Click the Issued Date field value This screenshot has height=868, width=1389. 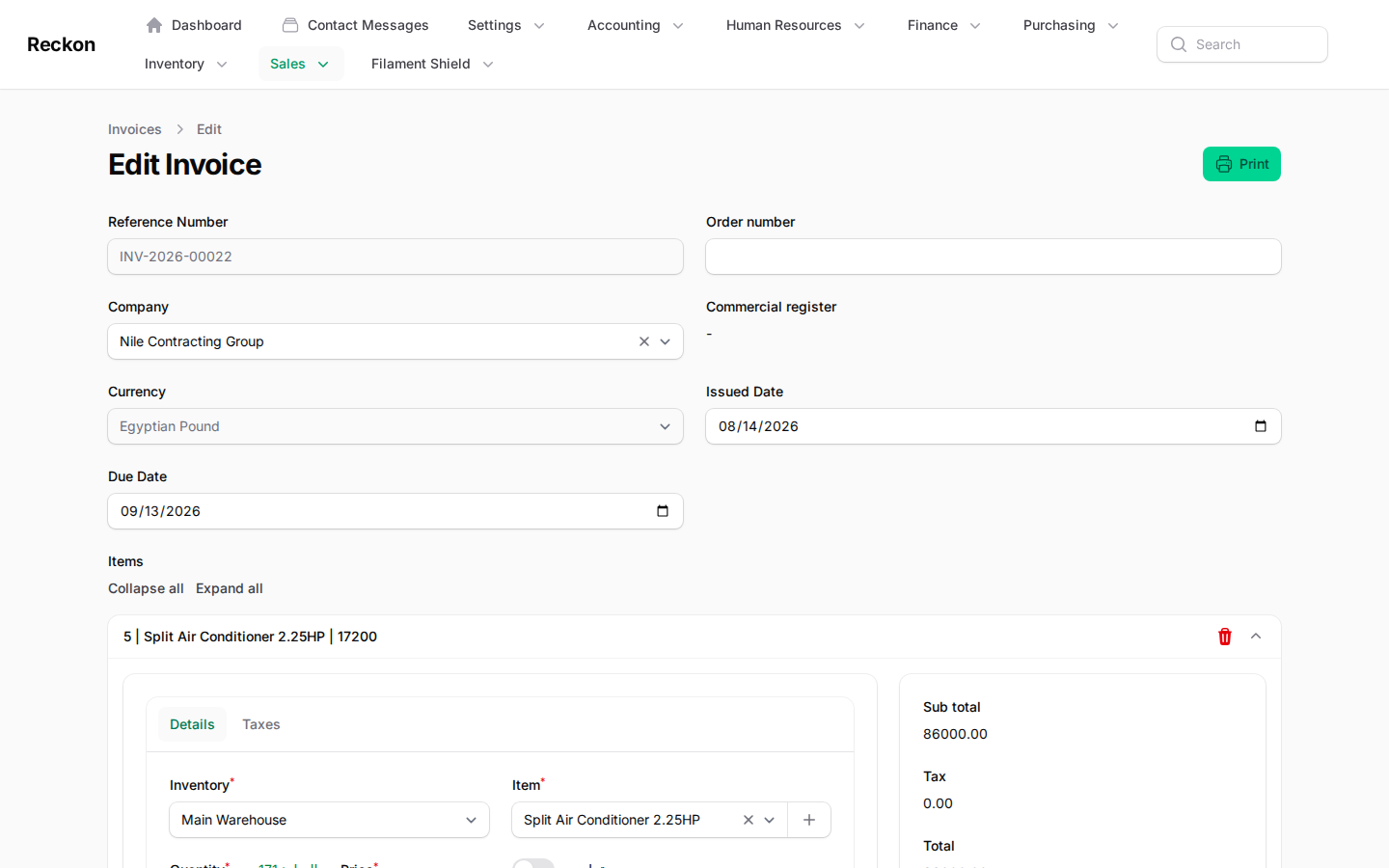[758, 426]
